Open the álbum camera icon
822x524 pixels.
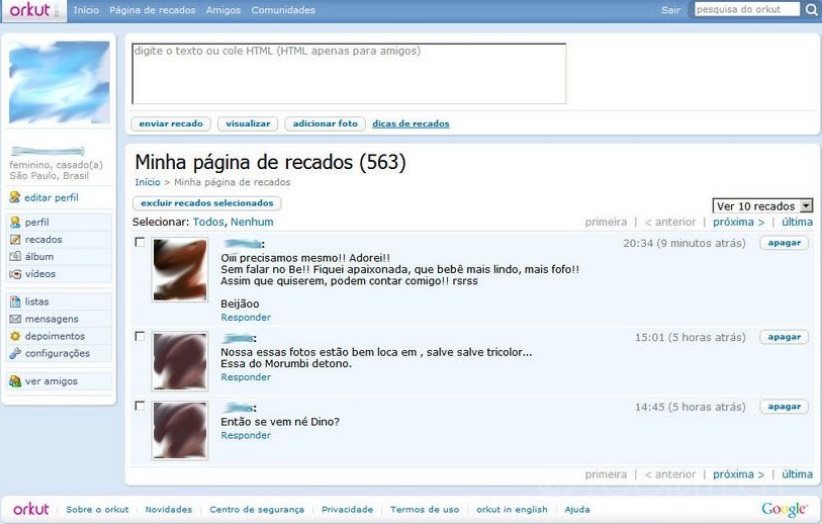pyautogui.click(x=15, y=257)
